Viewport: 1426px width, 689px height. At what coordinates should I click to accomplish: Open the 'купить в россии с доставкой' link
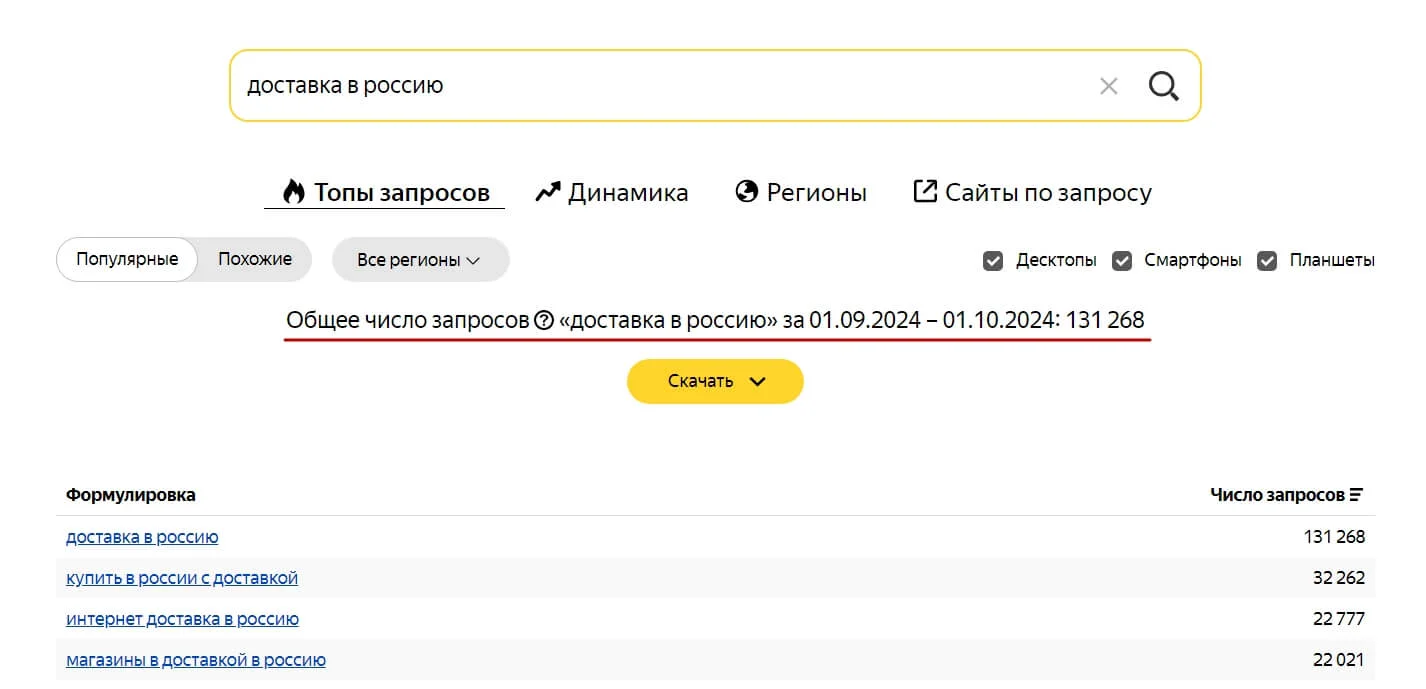click(x=182, y=578)
